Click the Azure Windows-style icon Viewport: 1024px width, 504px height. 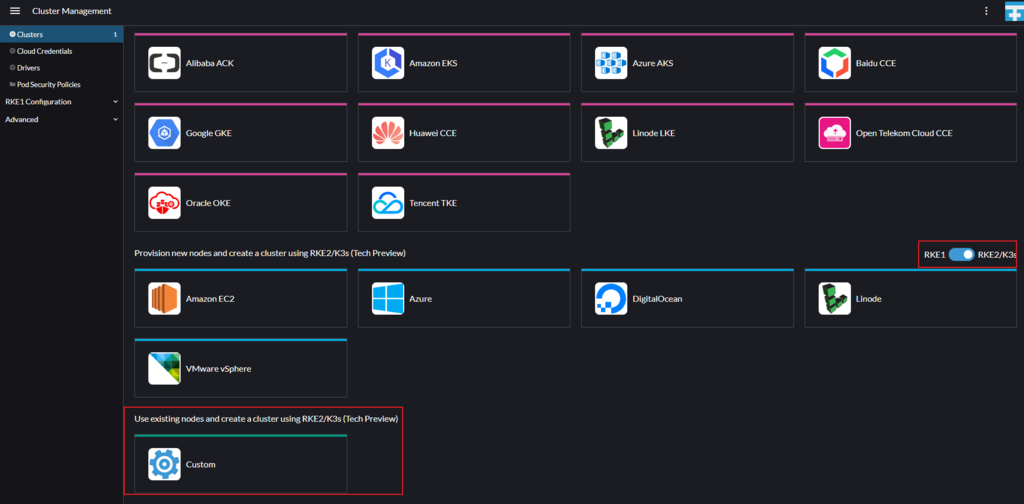pyautogui.click(x=388, y=299)
